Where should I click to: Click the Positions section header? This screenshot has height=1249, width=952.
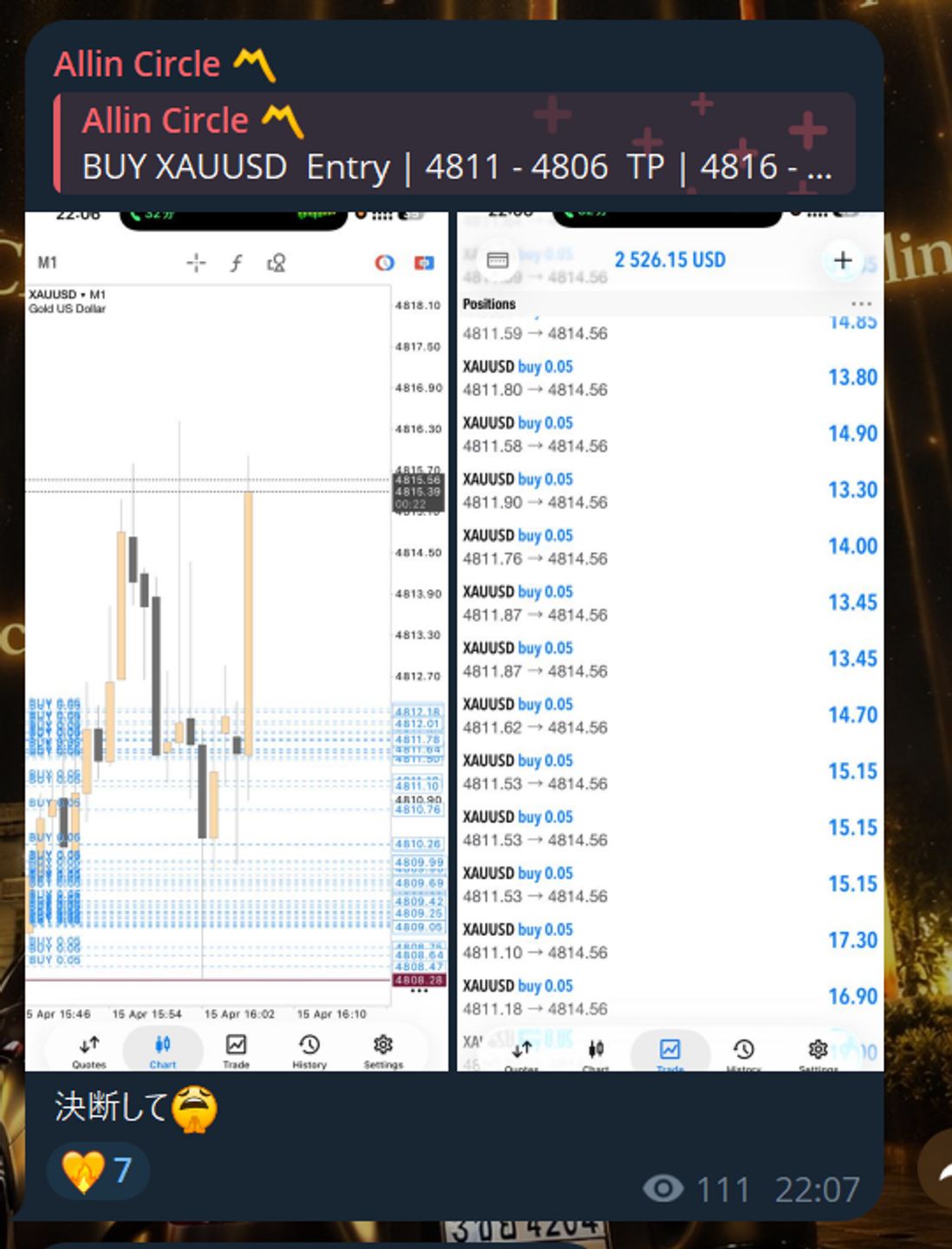coord(489,304)
